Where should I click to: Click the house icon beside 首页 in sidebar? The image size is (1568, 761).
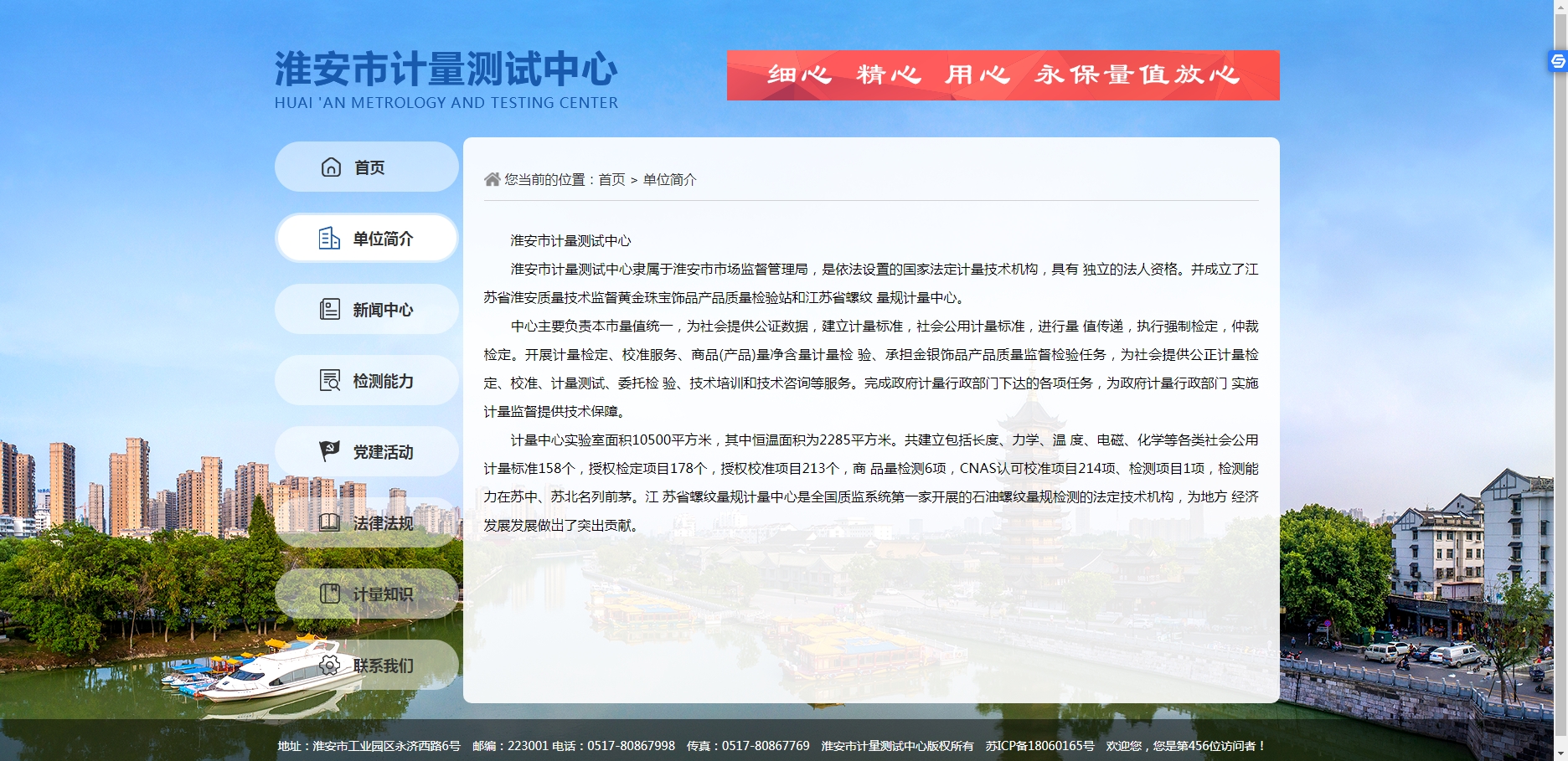click(331, 167)
